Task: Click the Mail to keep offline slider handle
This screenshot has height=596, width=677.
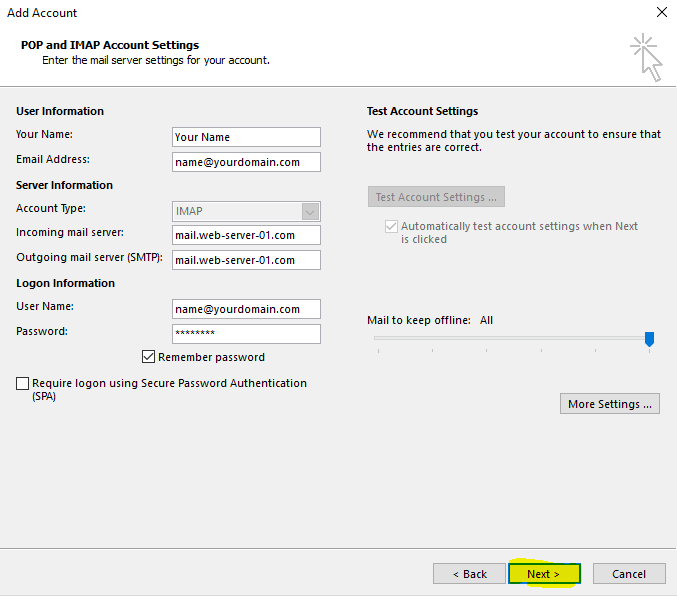Action: pos(649,340)
